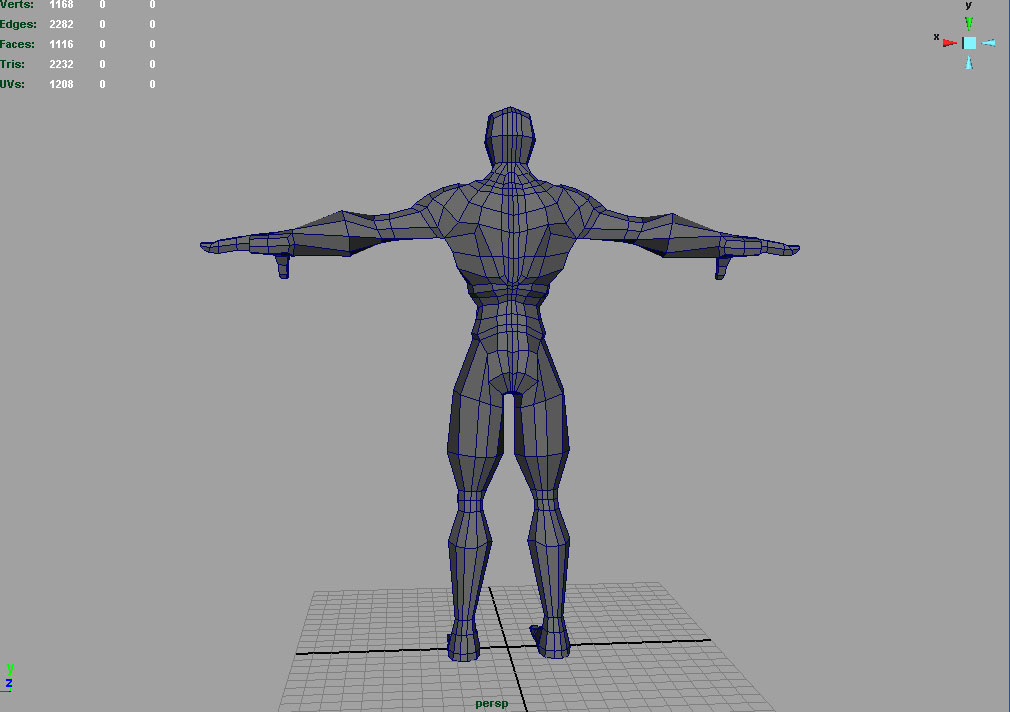Click the face count value 1116
This screenshot has width=1010, height=712.
pos(61,44)
